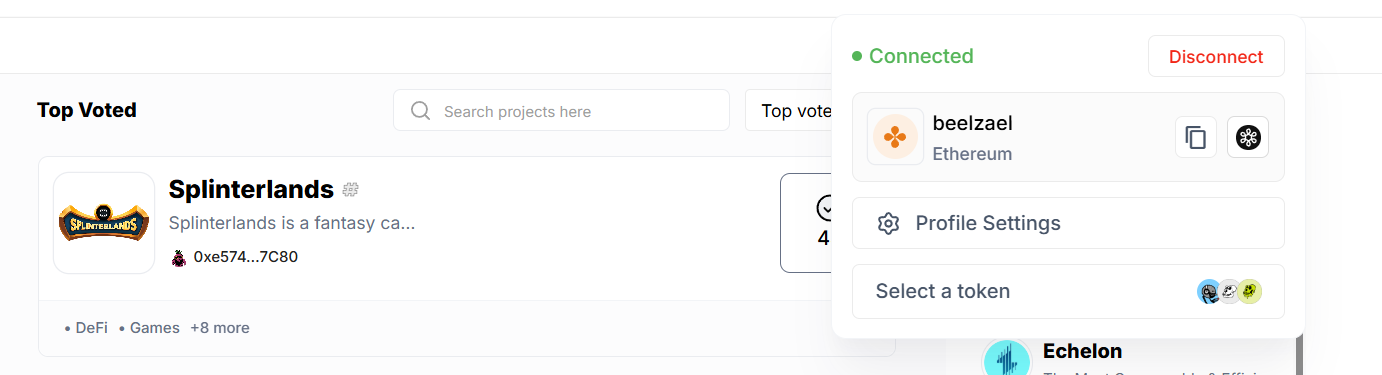
Task: Click the verified badge next to Splinterlands
Action: [350, 189]
